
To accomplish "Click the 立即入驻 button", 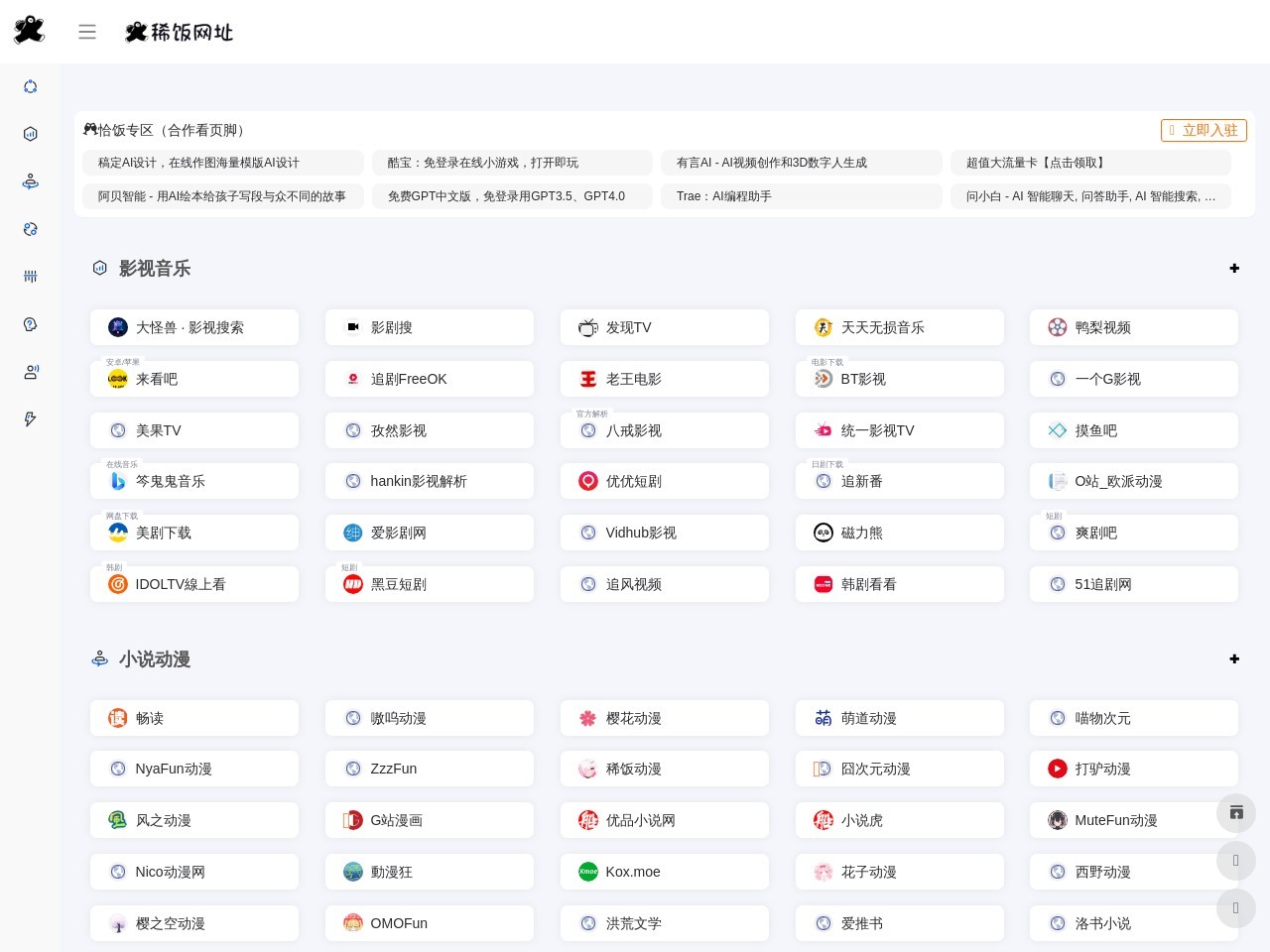I will tap(1204, 130).
